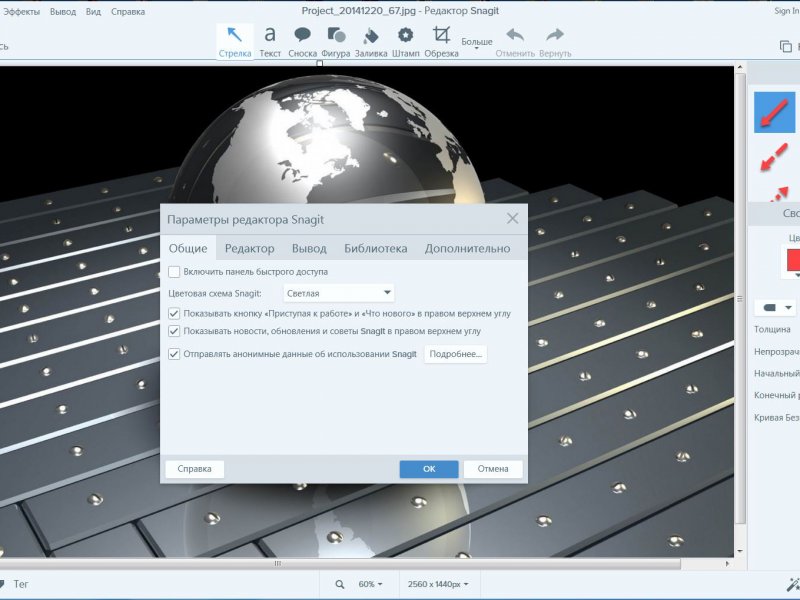
Task: Click the Отменить undo icon
Action: tap(515, 35)
